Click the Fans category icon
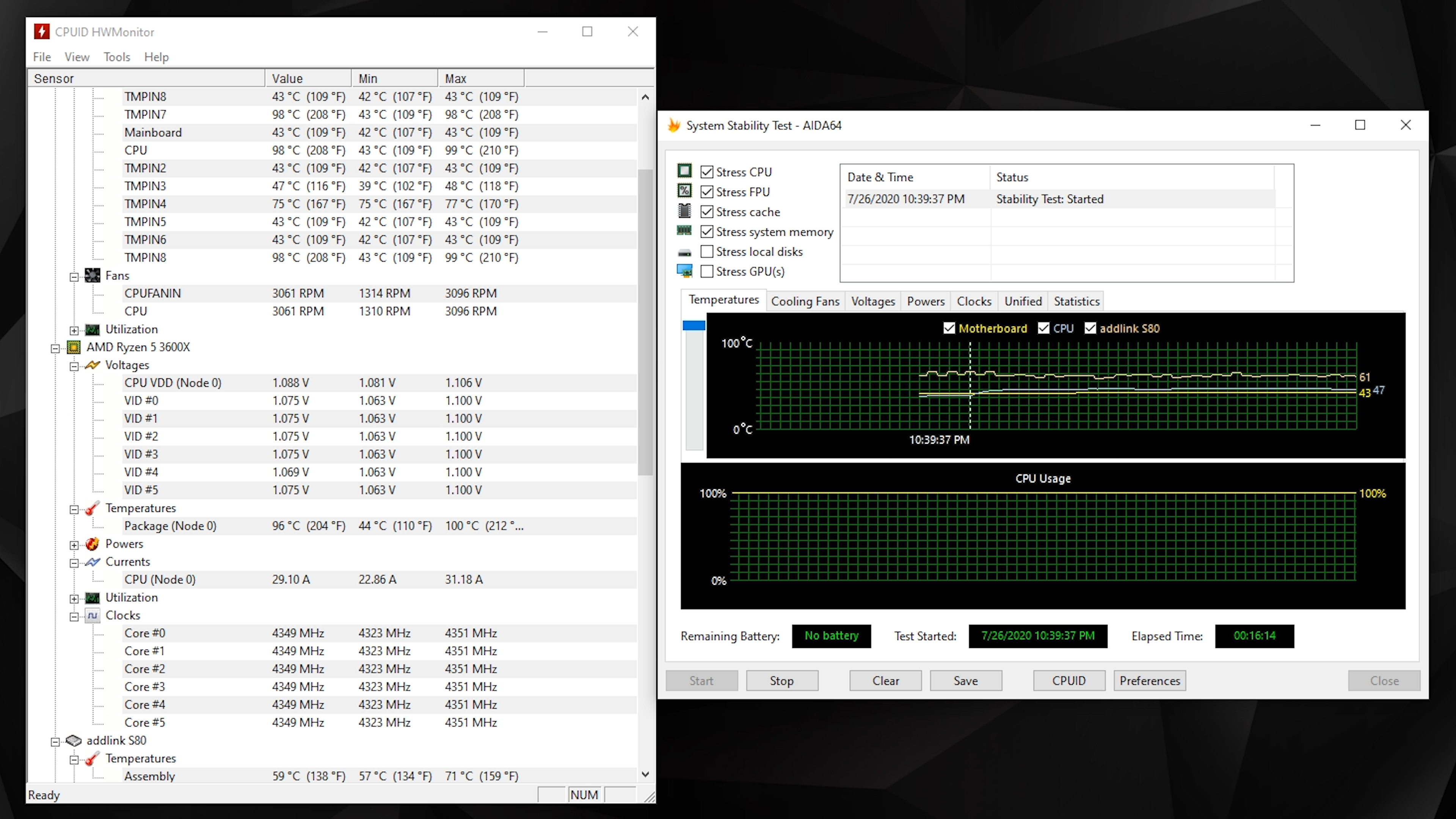Viewport: 1456px width, 819px height. point(92,275)
